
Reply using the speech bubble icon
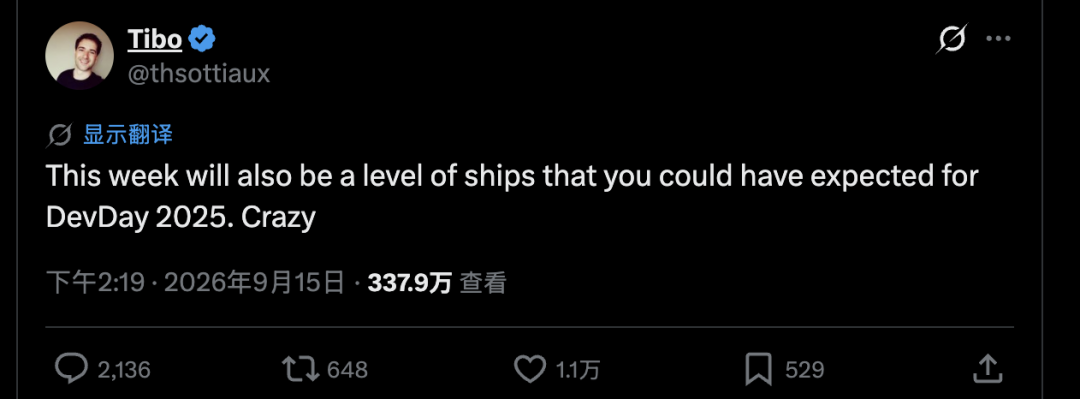click(x=71, y=369)
